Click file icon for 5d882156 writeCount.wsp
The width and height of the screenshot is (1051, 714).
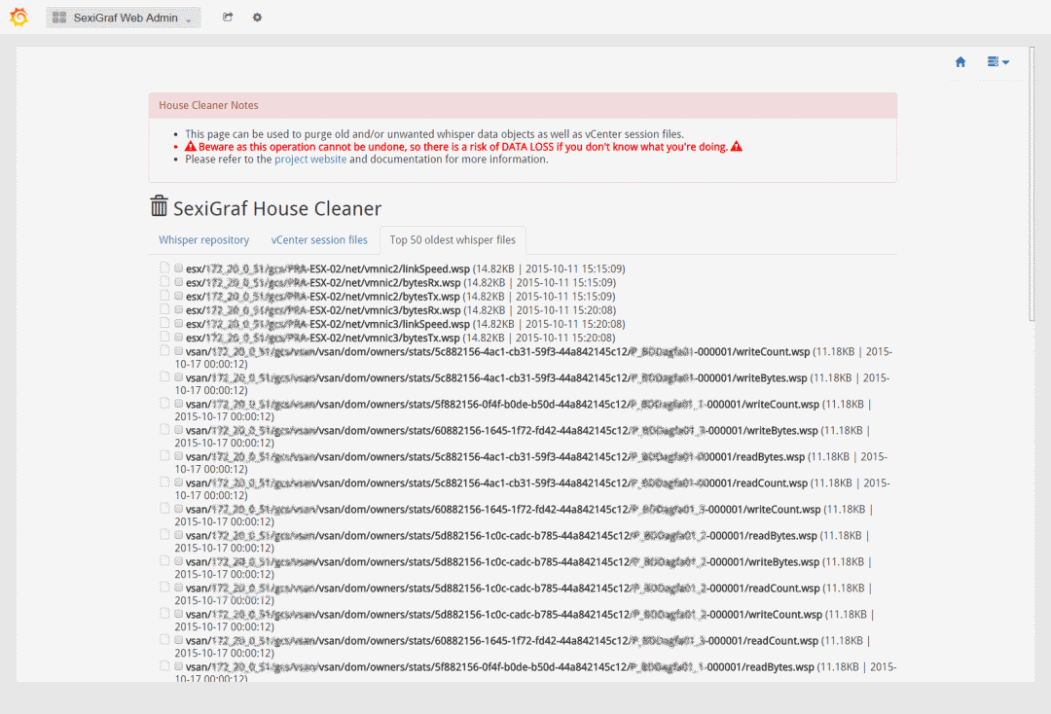click(x=165, y=613)
